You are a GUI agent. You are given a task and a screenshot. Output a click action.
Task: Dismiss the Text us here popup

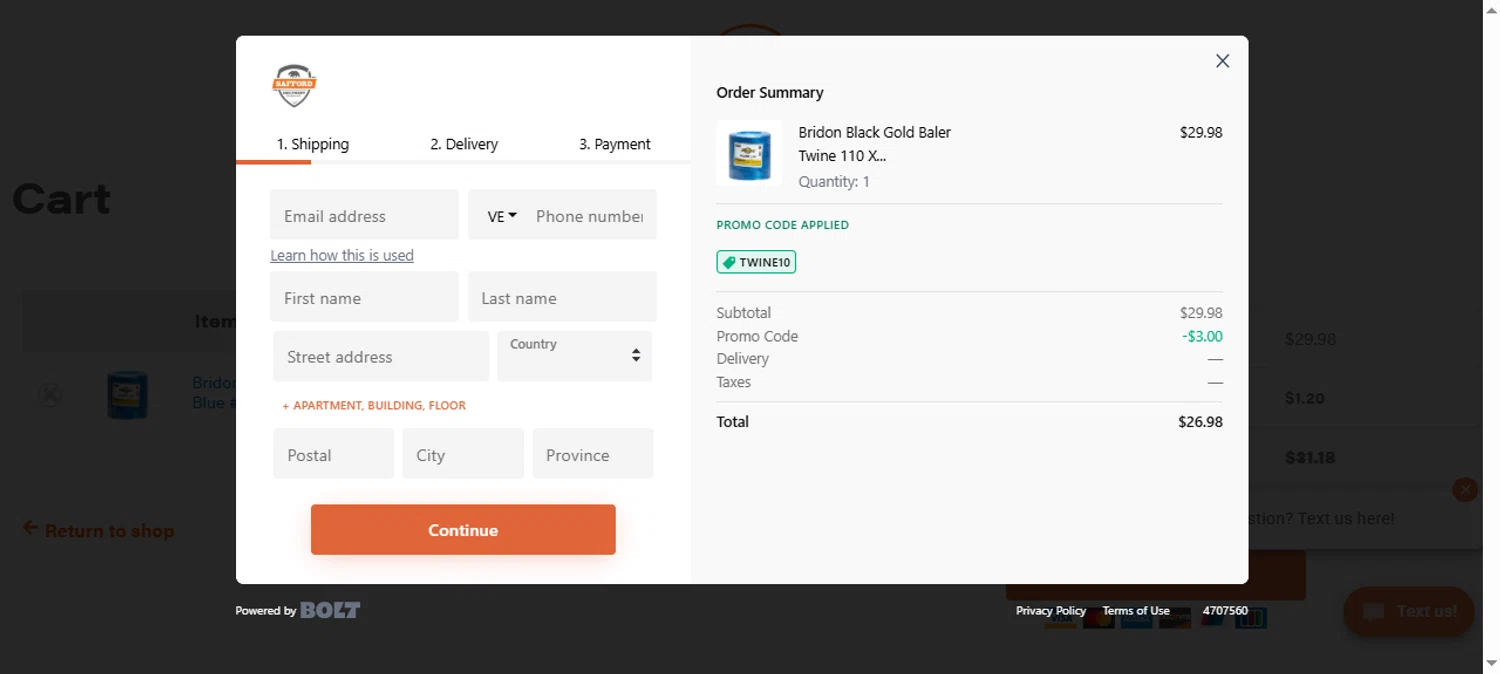(1465, 490)
